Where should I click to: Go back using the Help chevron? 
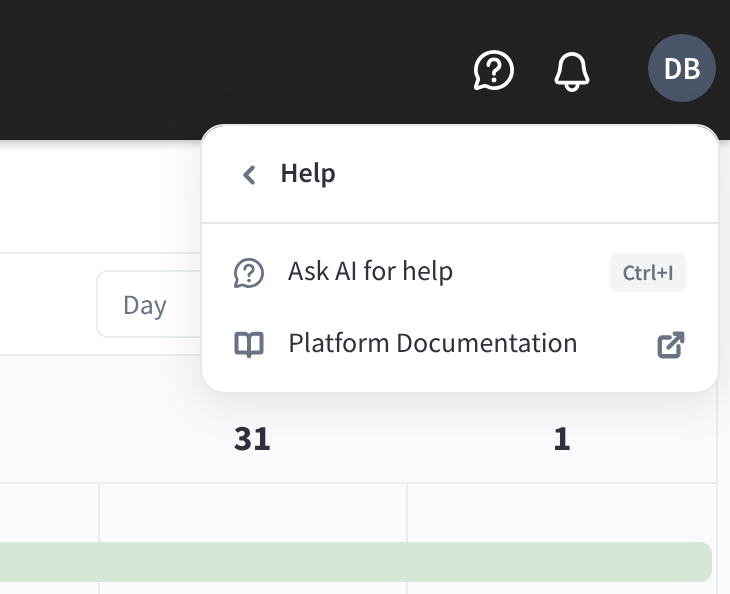click(x=250, y=175)
